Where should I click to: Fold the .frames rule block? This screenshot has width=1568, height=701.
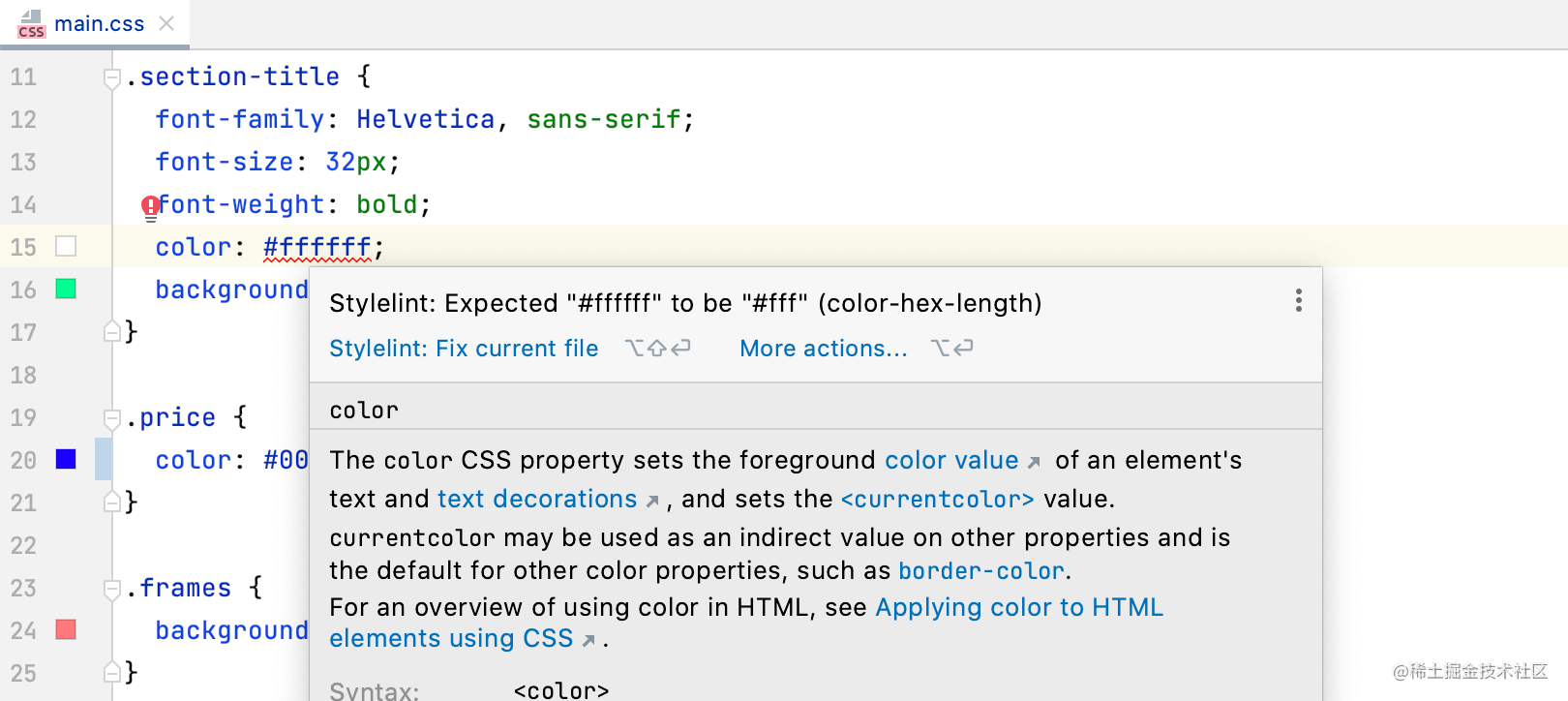(111, 589)
